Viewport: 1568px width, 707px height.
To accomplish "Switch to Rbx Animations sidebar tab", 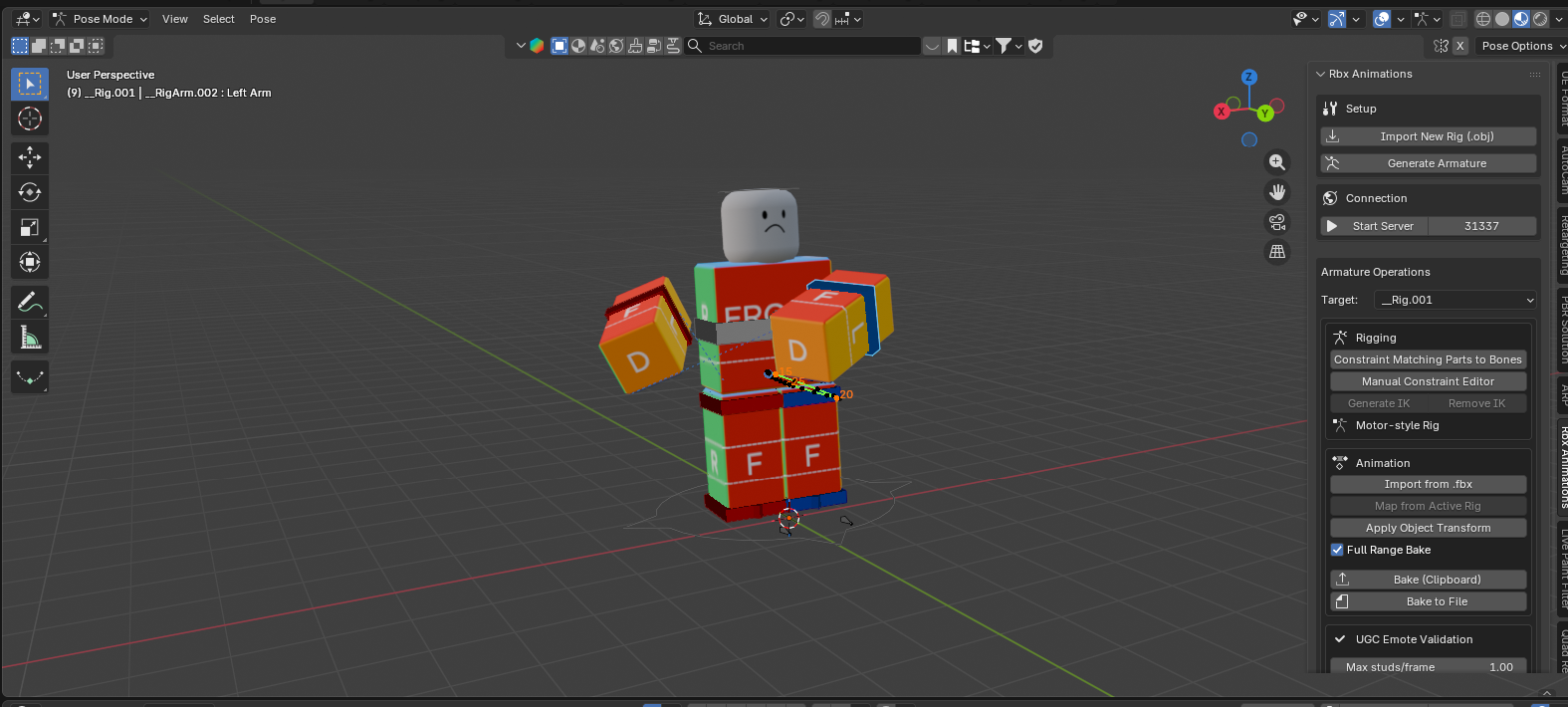I will [x=1562, y=467].
